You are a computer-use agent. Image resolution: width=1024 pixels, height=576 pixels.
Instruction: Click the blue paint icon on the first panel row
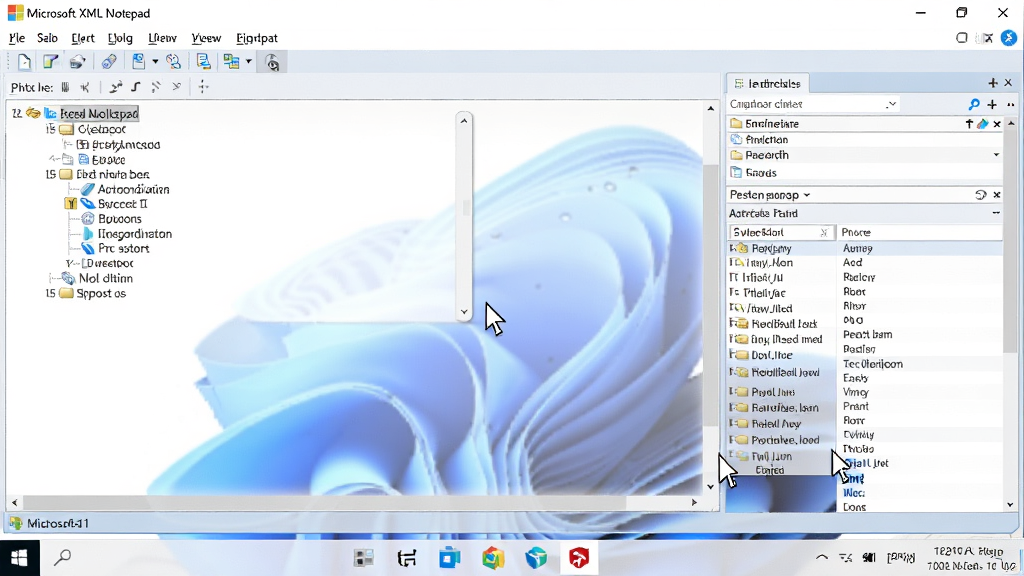click(982, 123)
